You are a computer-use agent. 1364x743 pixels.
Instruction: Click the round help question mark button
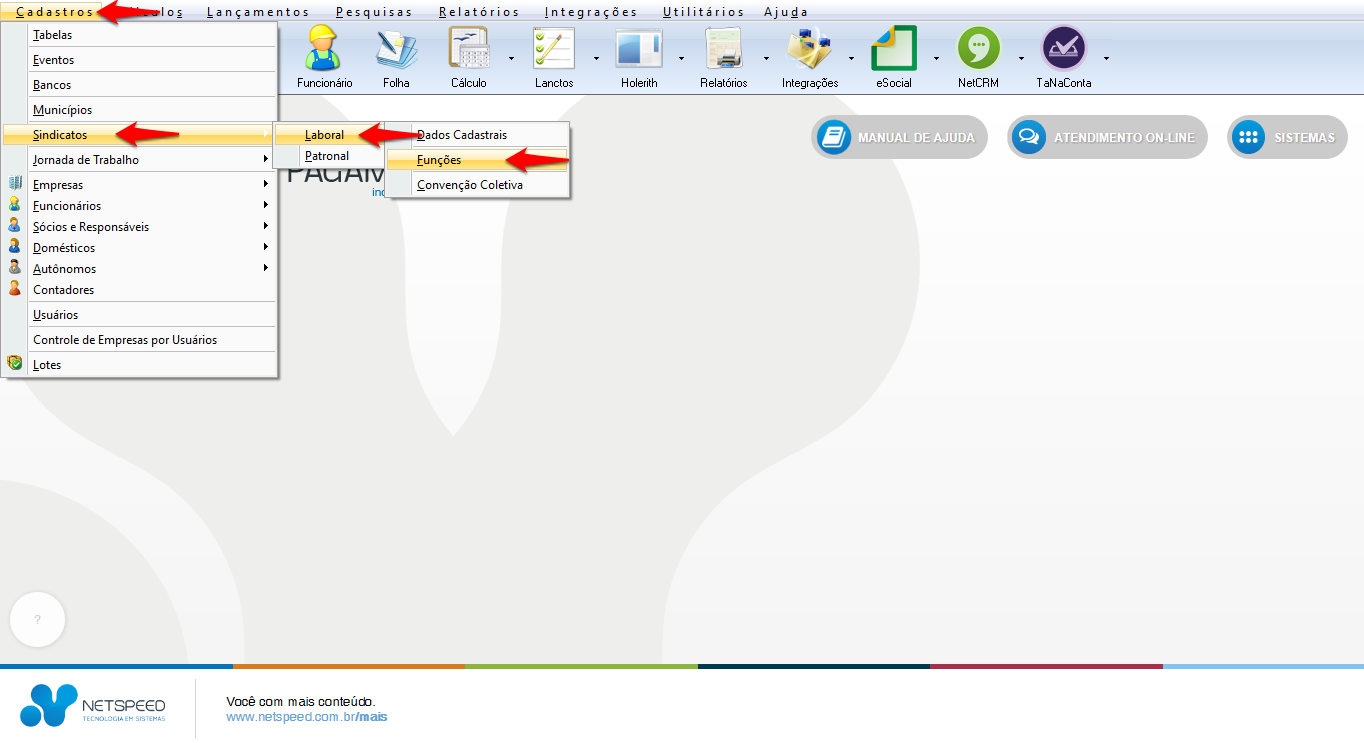[38, 620]
